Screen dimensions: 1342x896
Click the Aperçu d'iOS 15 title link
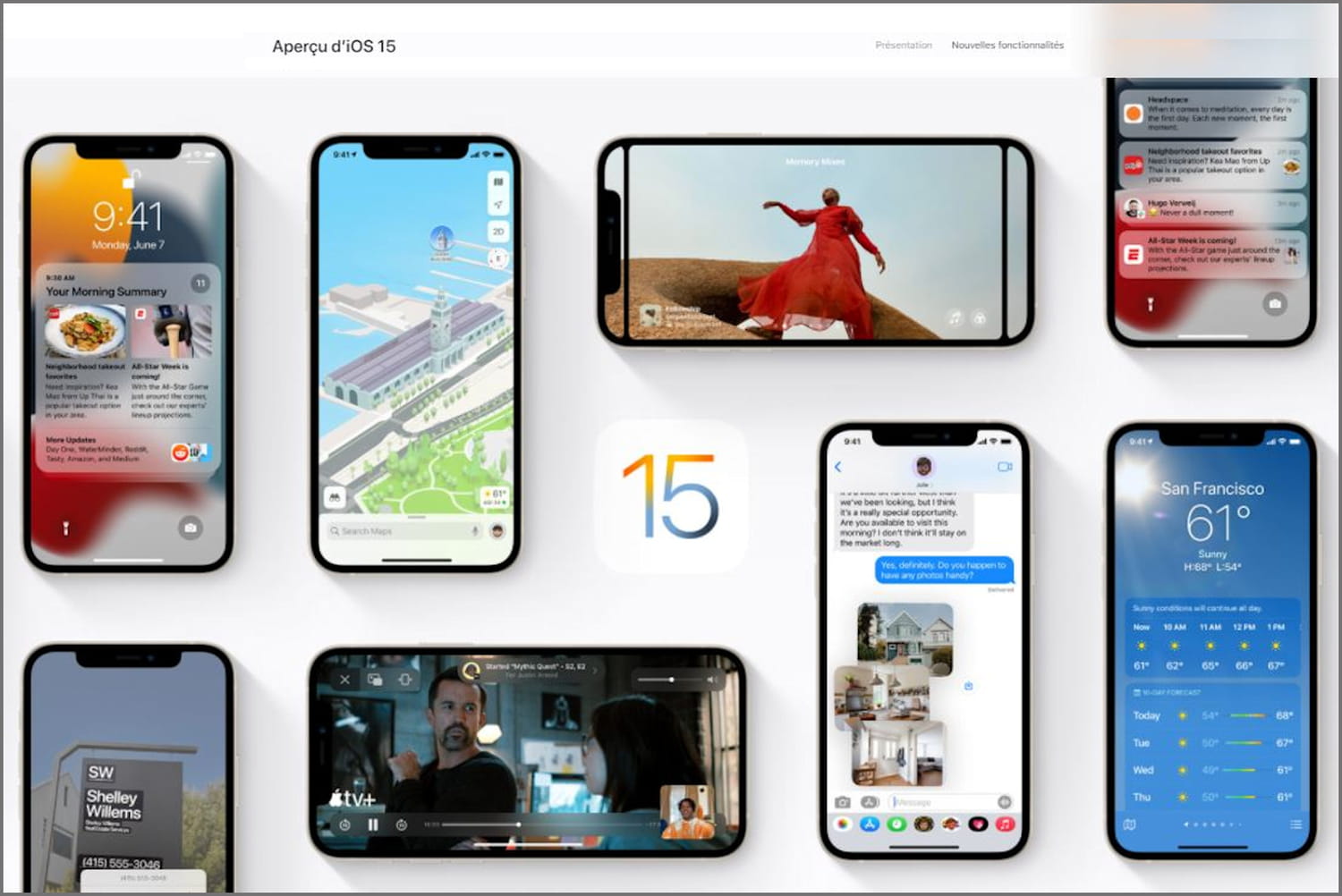[334, 46]
